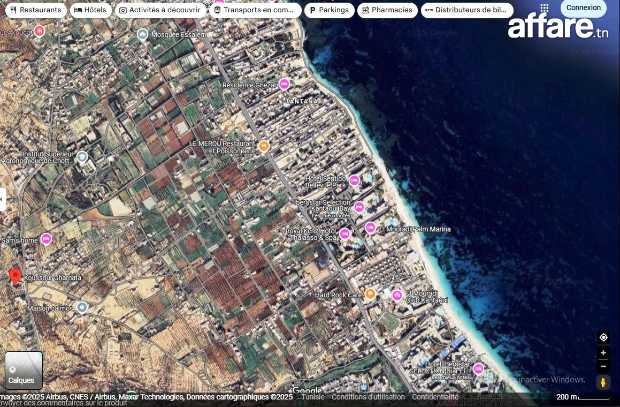Expand the collapsed side panel arrow
The height and width of the screenshot is (407, 620).
point(3,199)
